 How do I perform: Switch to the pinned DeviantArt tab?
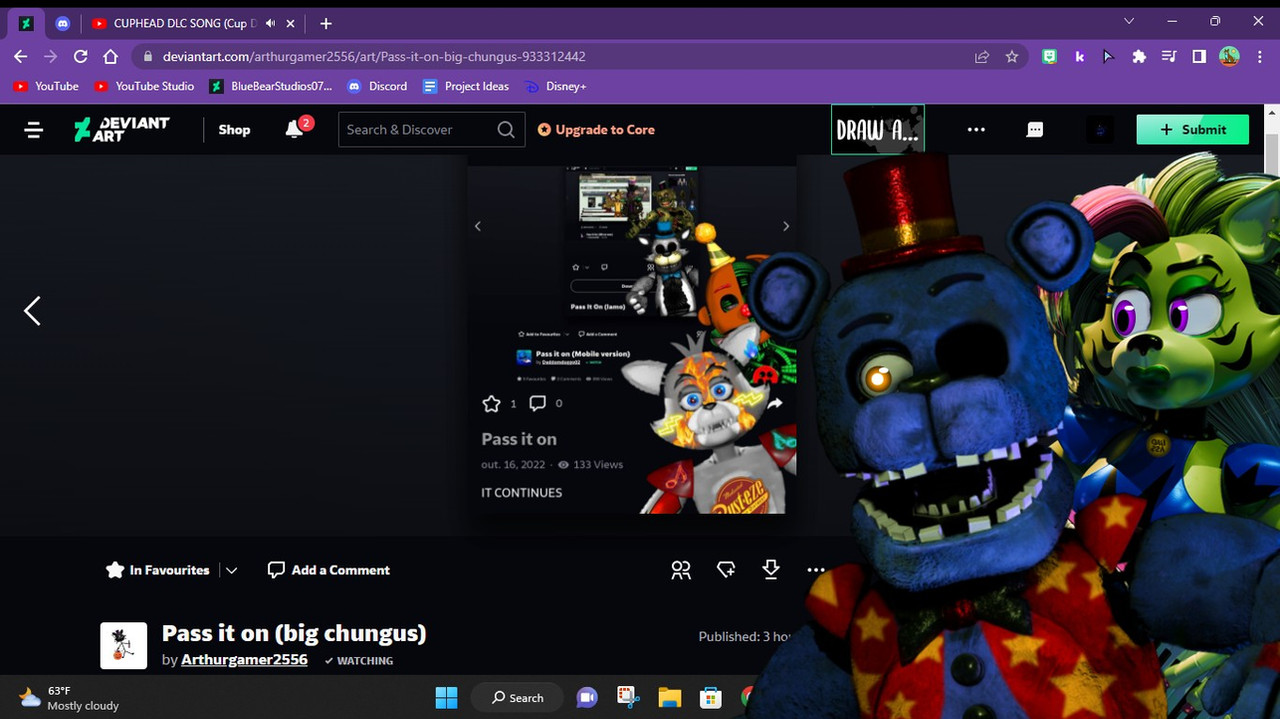27,23
